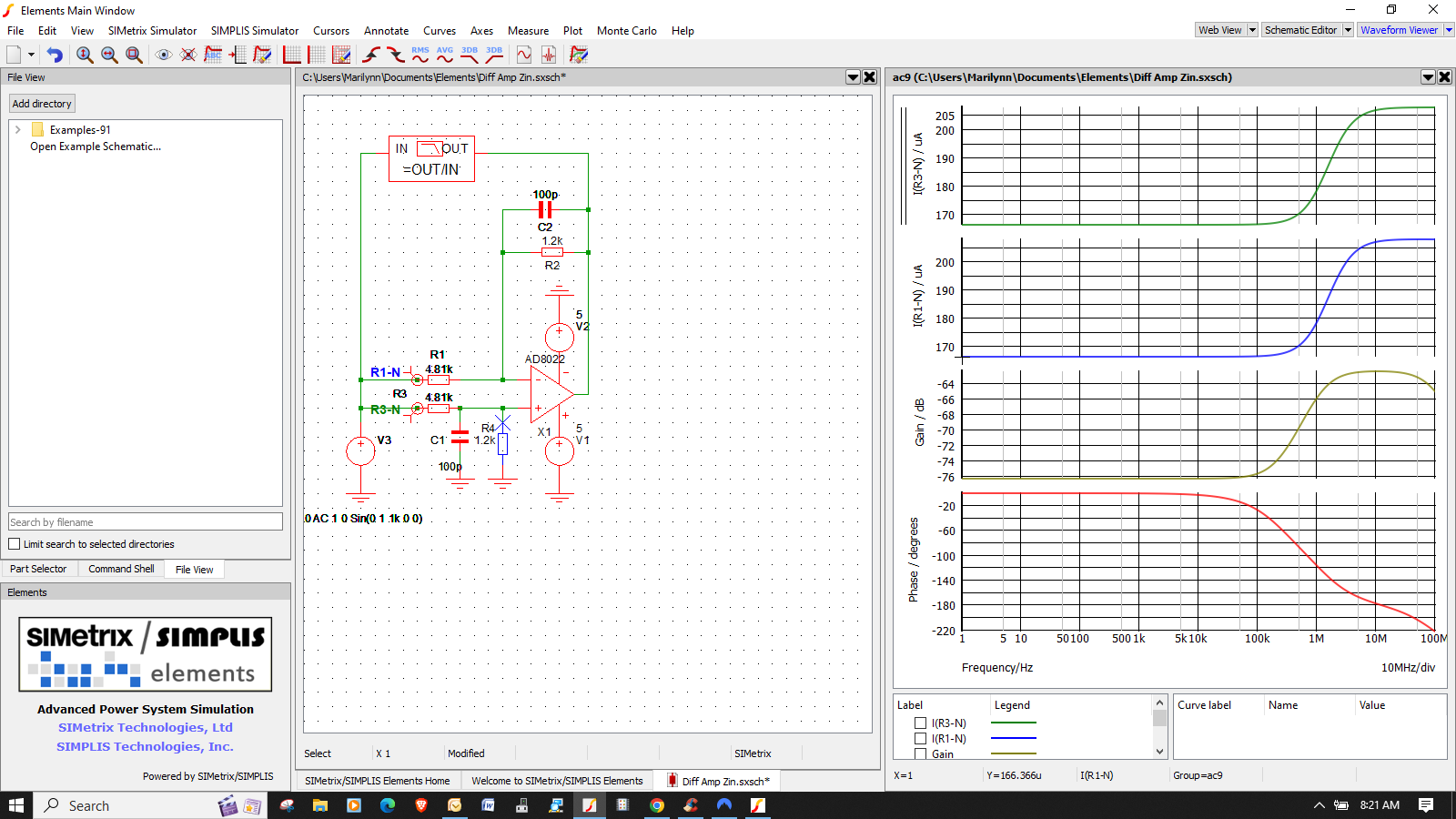Click the 3DB high-pass measurement icon
This screenshot has height=819, width=1456.
(x=494, y=55)
